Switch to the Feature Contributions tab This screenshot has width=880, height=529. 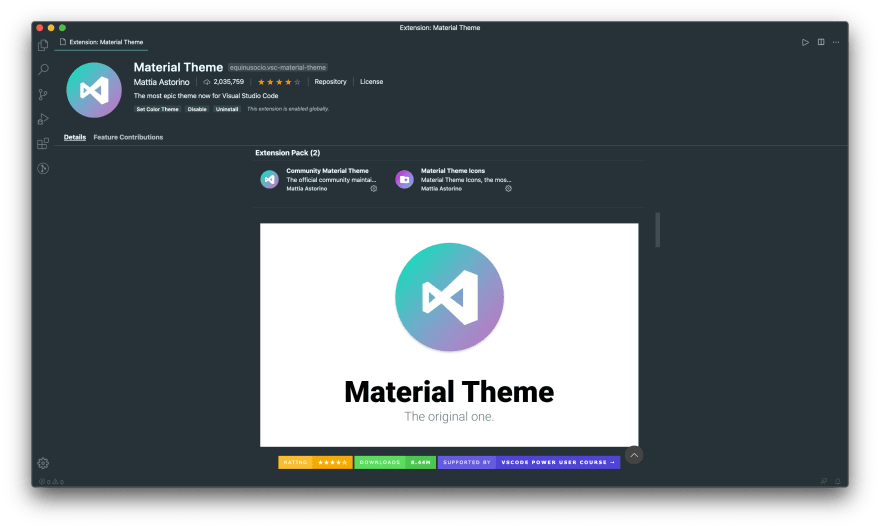[x=128, y=137]
